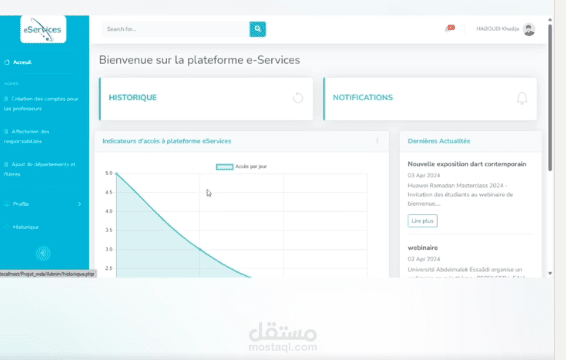Click inside the Search for field
566x360 pixels.
point(176,29)
